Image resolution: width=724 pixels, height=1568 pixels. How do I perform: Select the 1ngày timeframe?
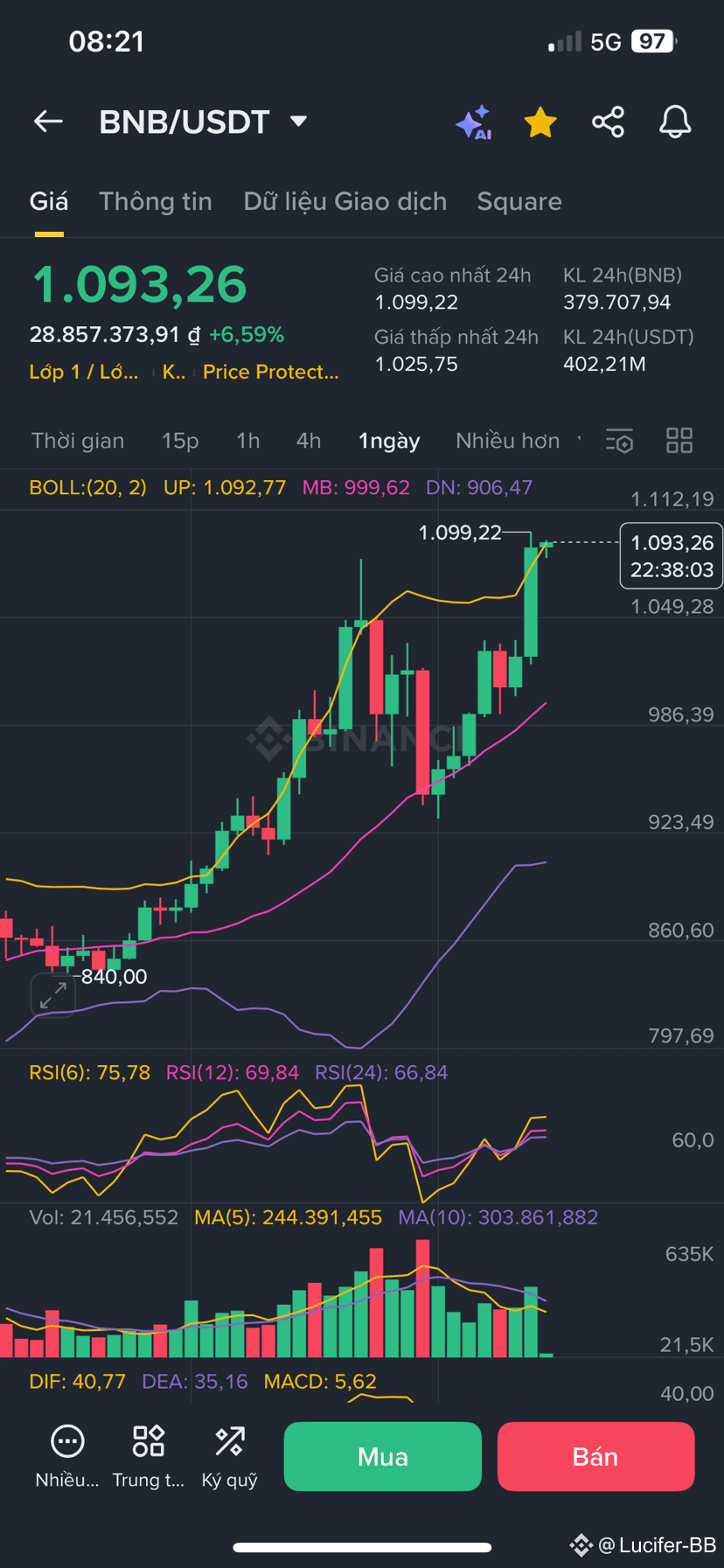389,441
